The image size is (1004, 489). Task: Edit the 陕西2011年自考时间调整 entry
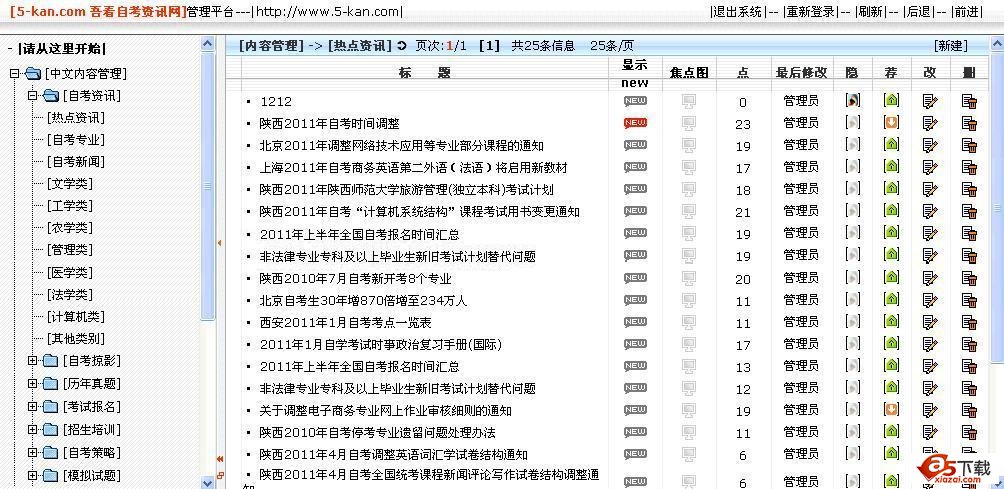(x=930, y=123)
